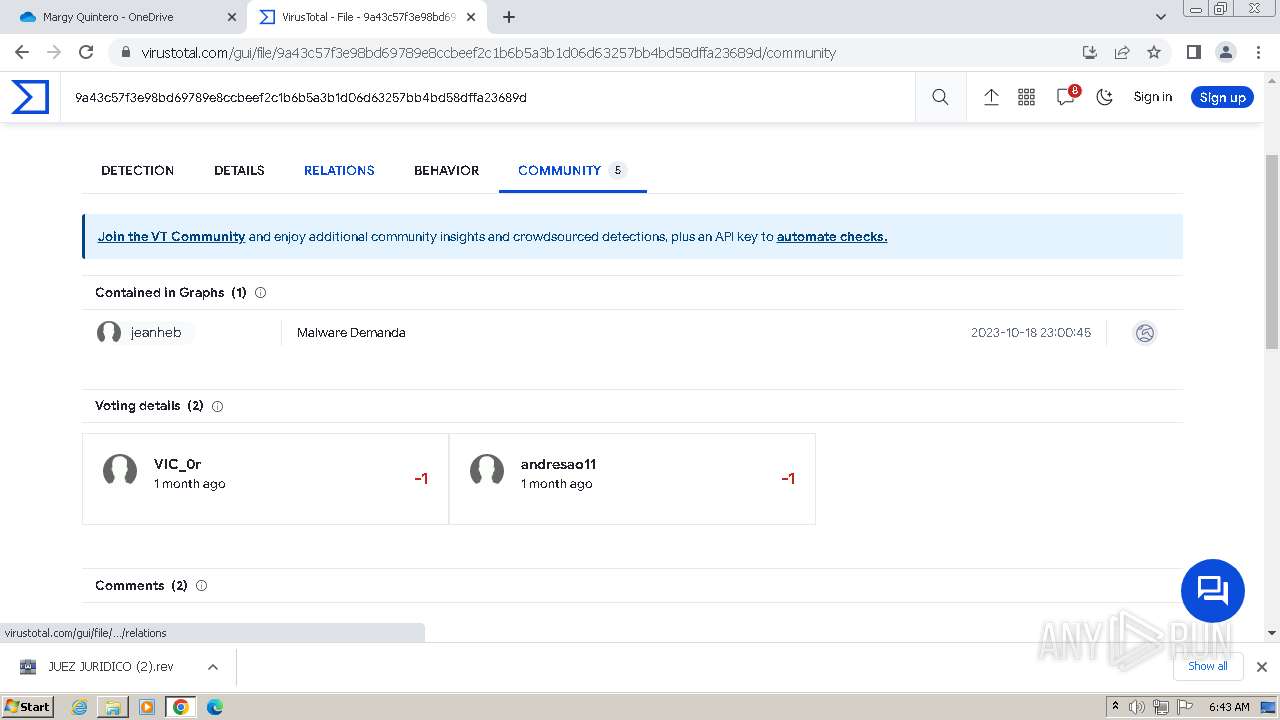Go back in browser history

point(22,52)
